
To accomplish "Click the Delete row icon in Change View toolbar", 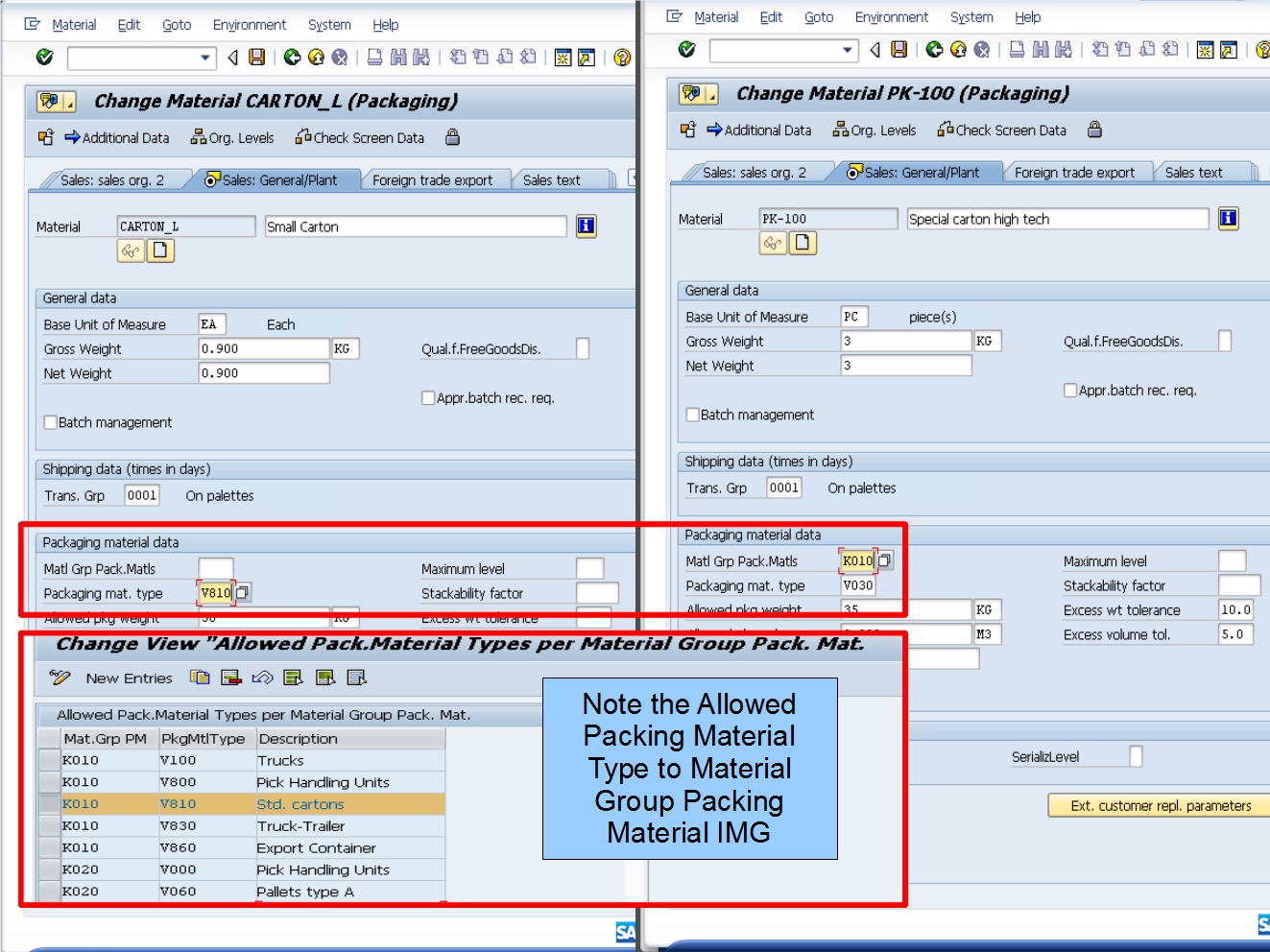I will pyautogui.click(x=231, y=678).
